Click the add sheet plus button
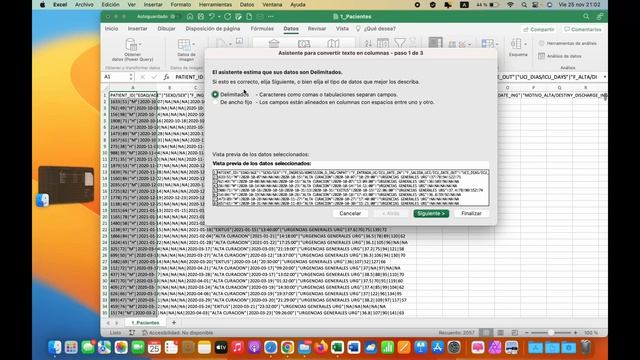Screen dimensions: 640x360 173,322
